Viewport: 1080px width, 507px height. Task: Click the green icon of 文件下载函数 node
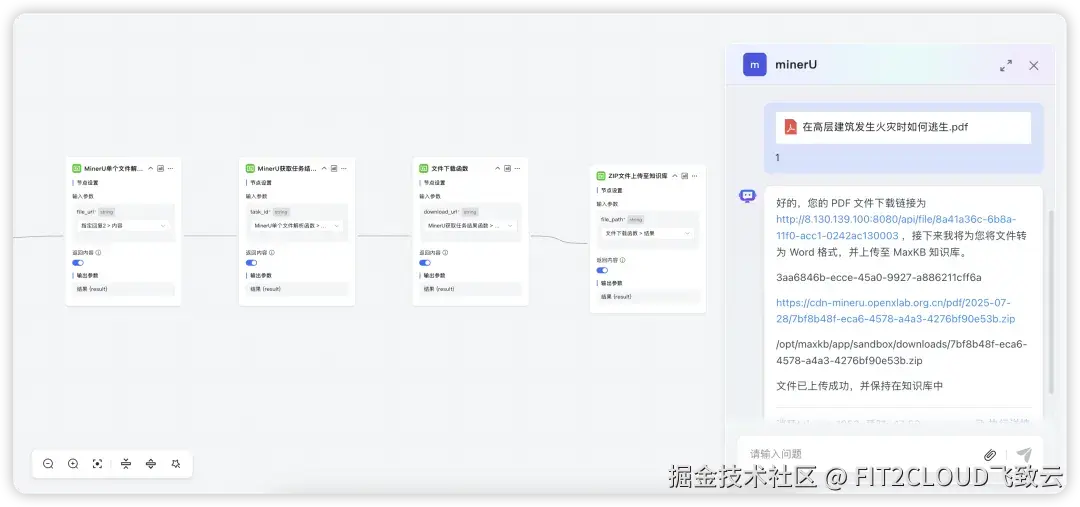point(424,168)
